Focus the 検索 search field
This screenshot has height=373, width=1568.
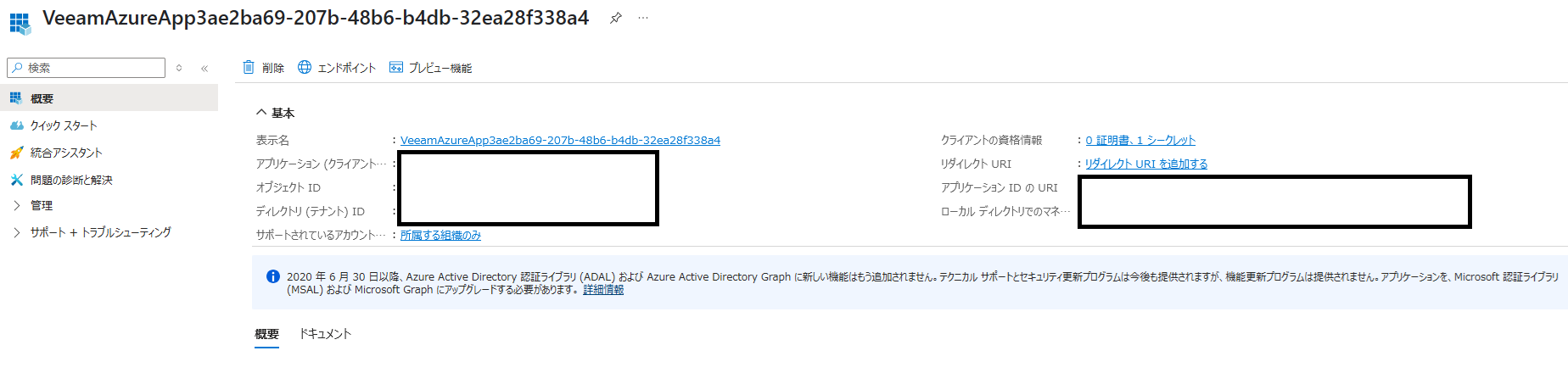(87, 68)
